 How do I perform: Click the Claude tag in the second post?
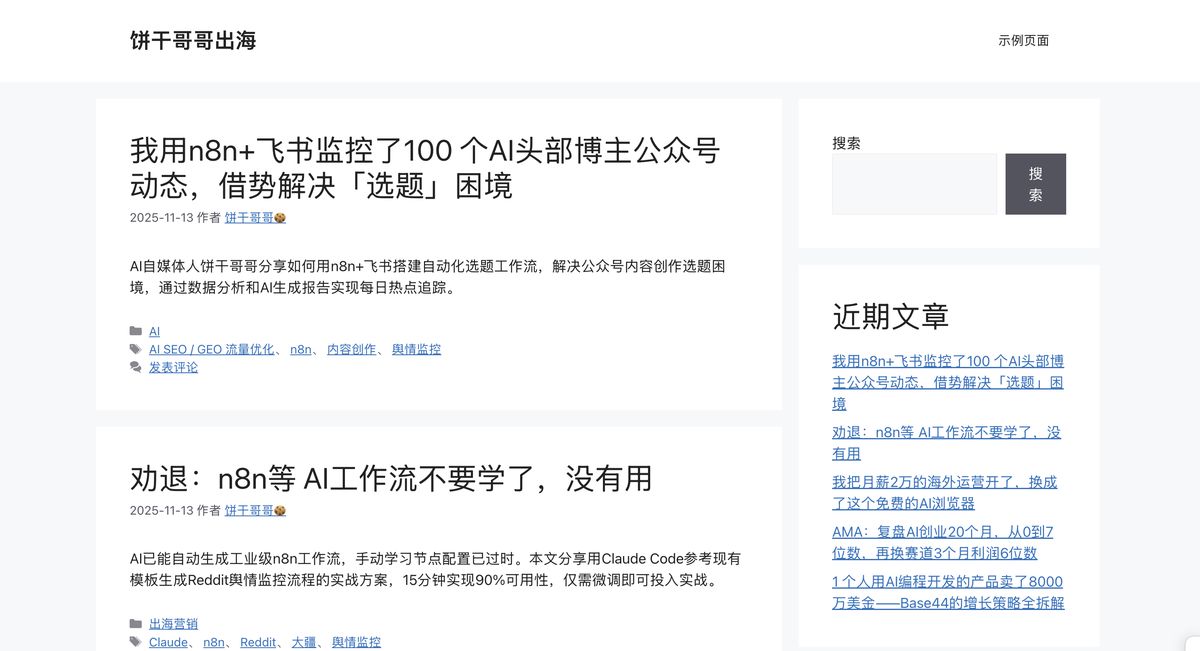[167, 642]
